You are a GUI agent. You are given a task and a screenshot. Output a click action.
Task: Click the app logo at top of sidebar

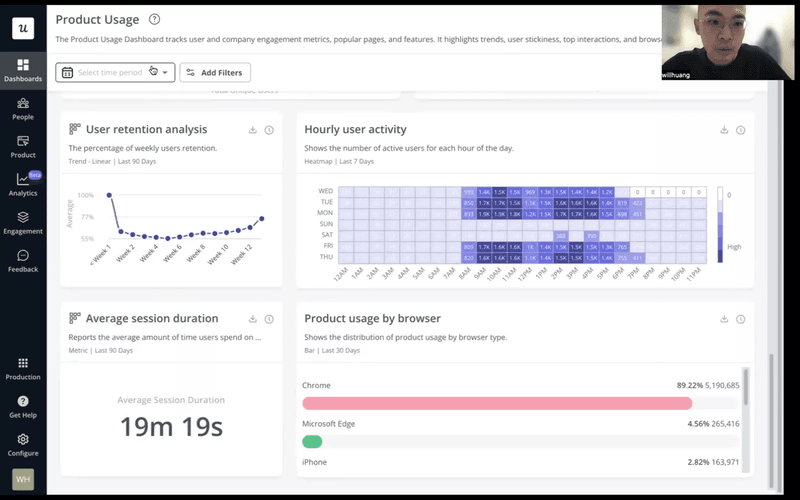point(22,28)
